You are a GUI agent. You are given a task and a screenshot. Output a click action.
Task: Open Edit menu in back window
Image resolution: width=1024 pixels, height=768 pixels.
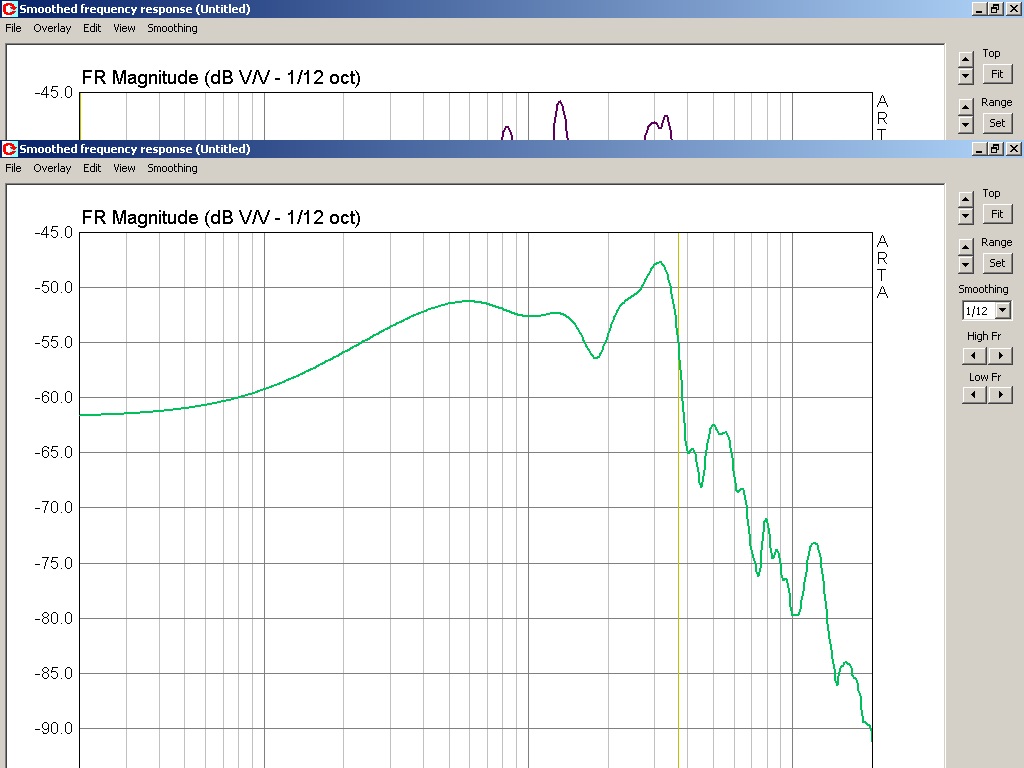coord(92,28)
